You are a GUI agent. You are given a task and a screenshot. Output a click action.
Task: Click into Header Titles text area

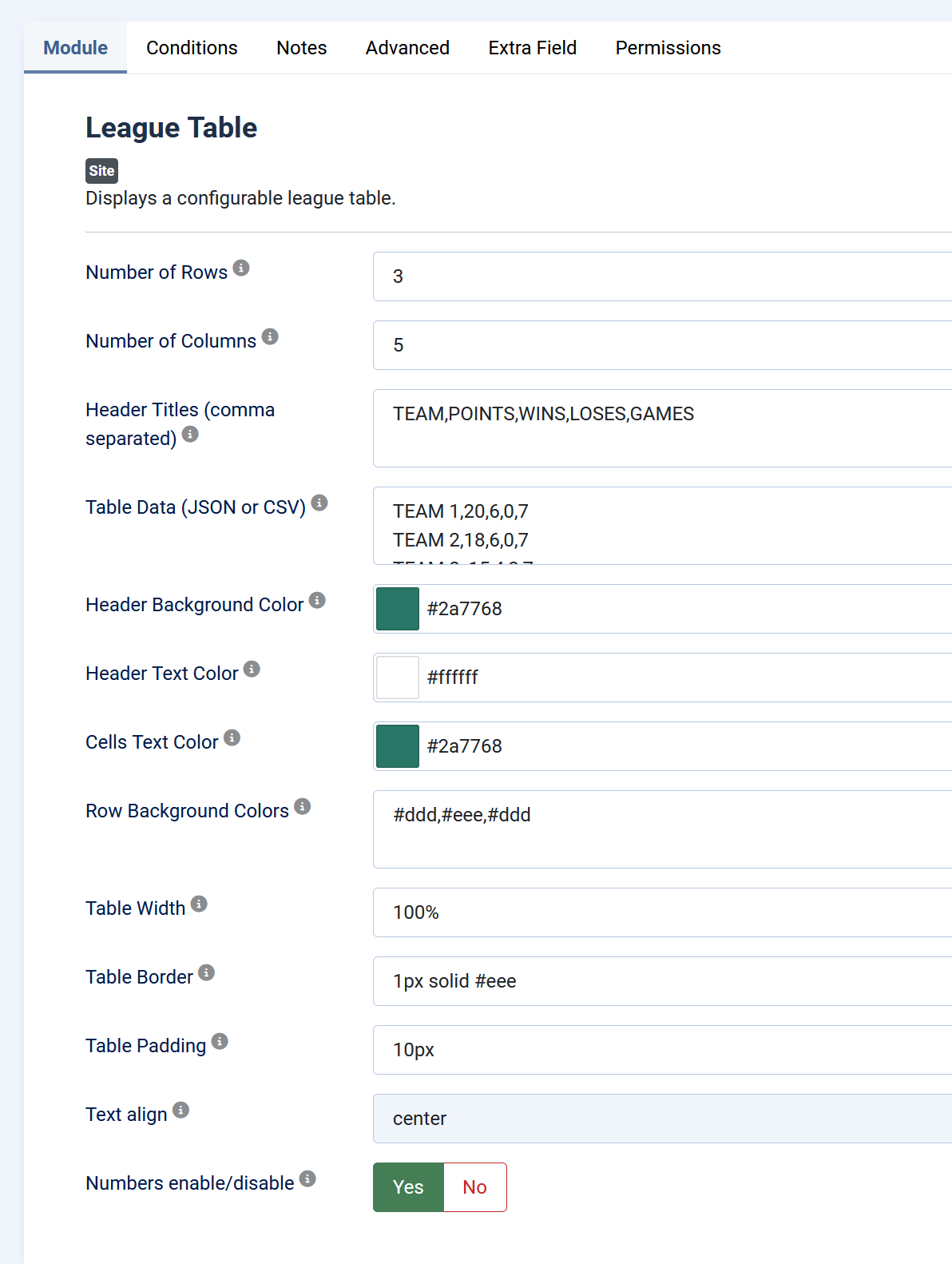pyautogui.click(x=661, y=428)
